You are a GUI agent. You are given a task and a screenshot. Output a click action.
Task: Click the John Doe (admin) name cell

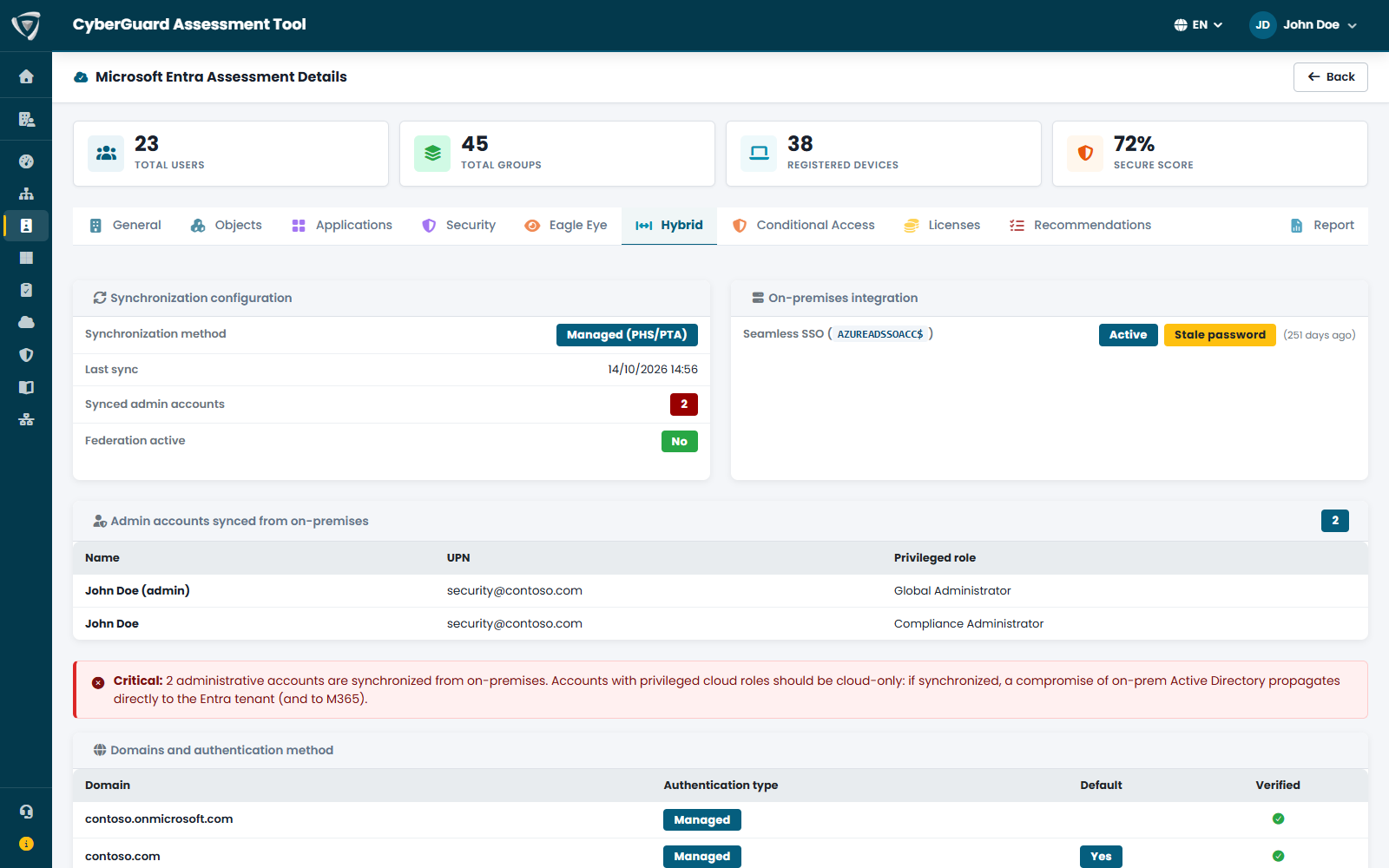click(137, 591)
